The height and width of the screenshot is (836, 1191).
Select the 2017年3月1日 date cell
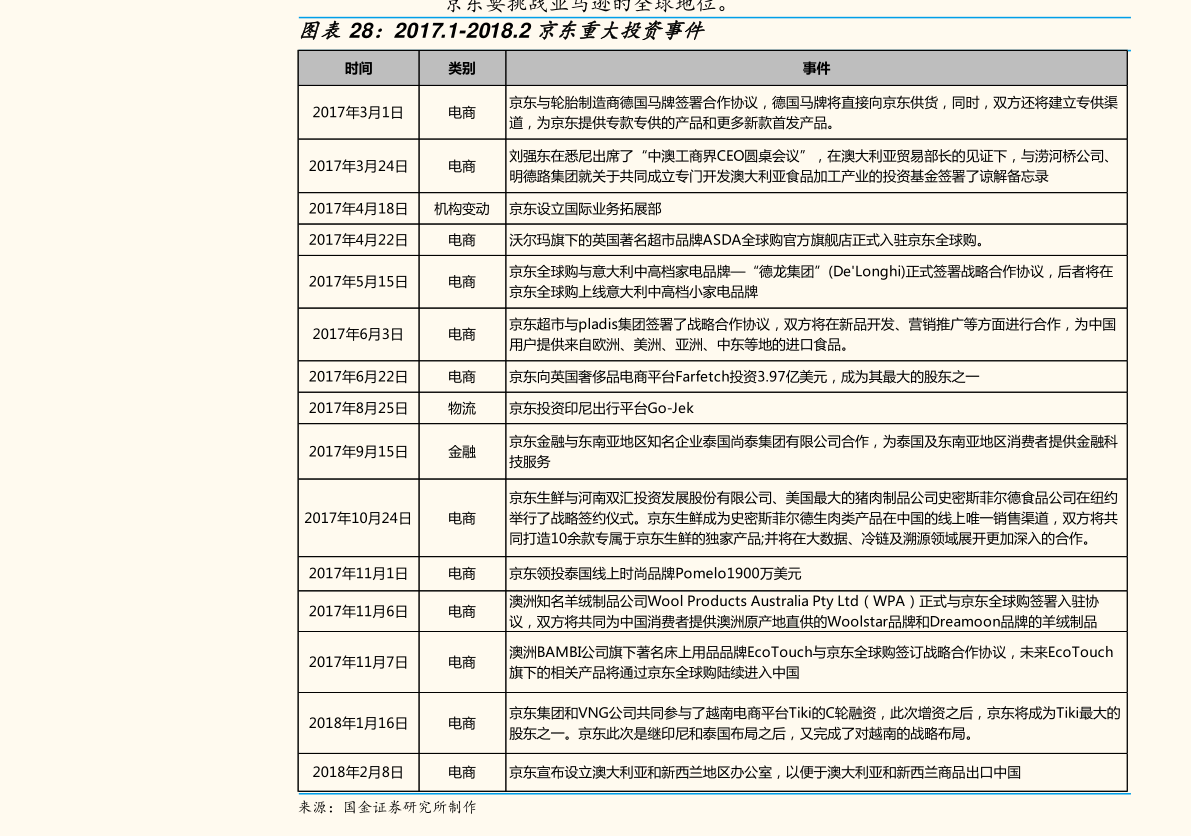(x=358, y=112)
